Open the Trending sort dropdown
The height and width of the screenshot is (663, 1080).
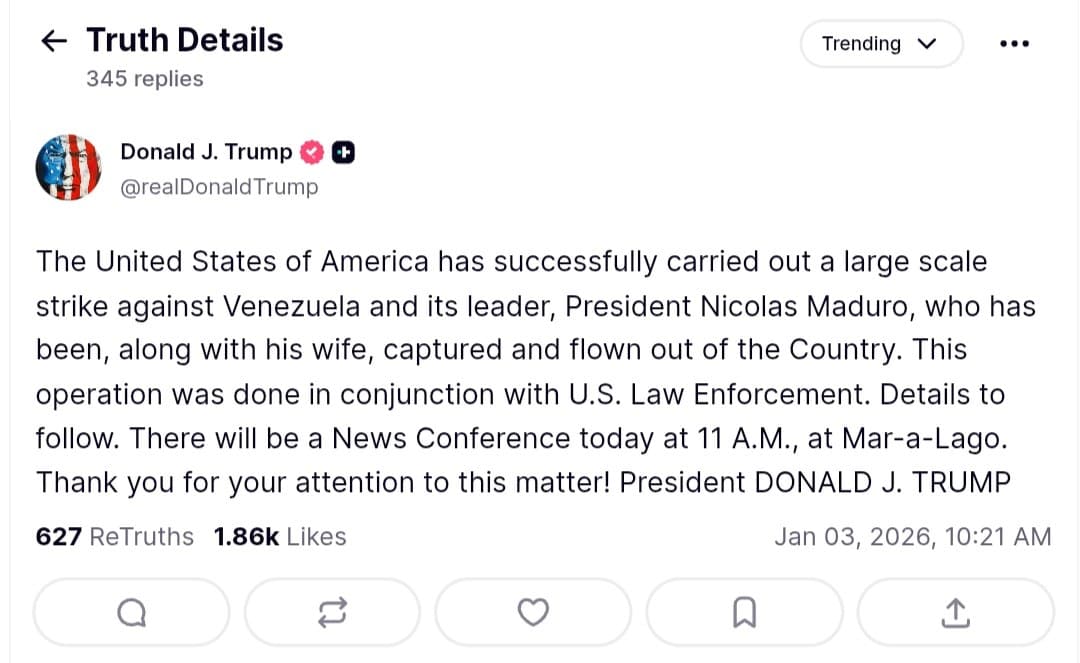pyautogui.click(x=881, y=43)
